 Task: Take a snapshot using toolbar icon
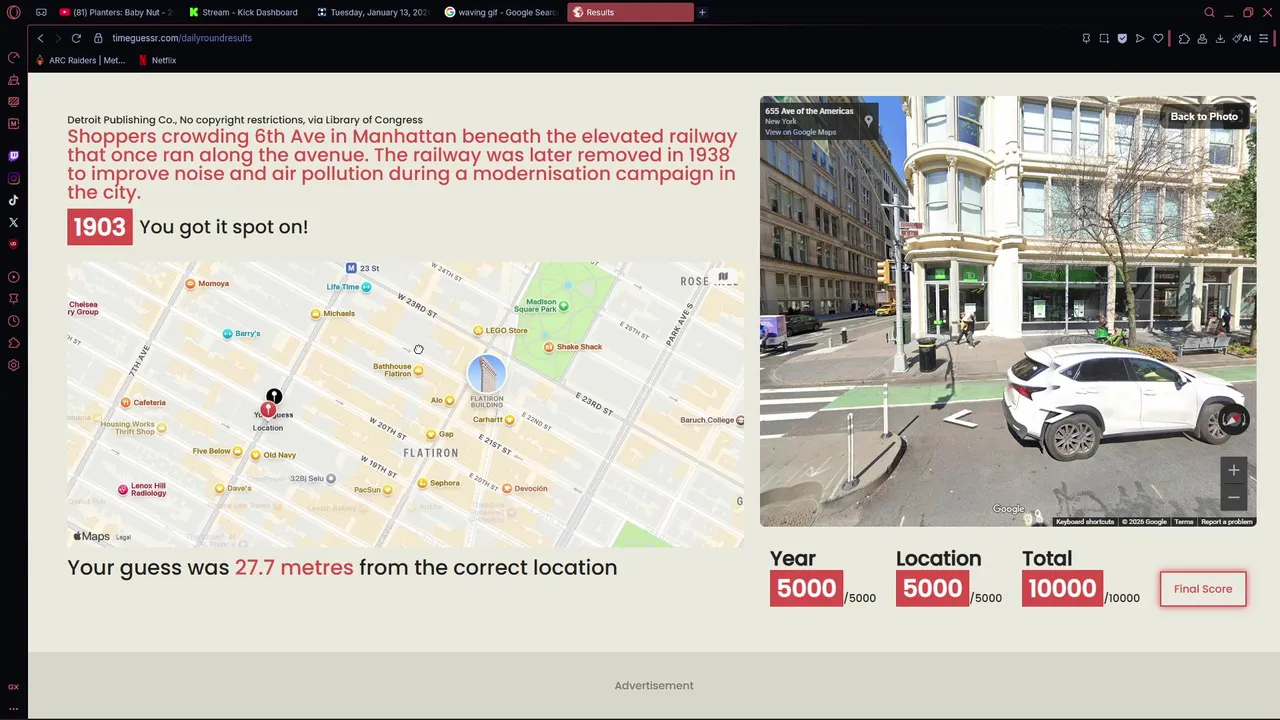tap(1104, 38)
